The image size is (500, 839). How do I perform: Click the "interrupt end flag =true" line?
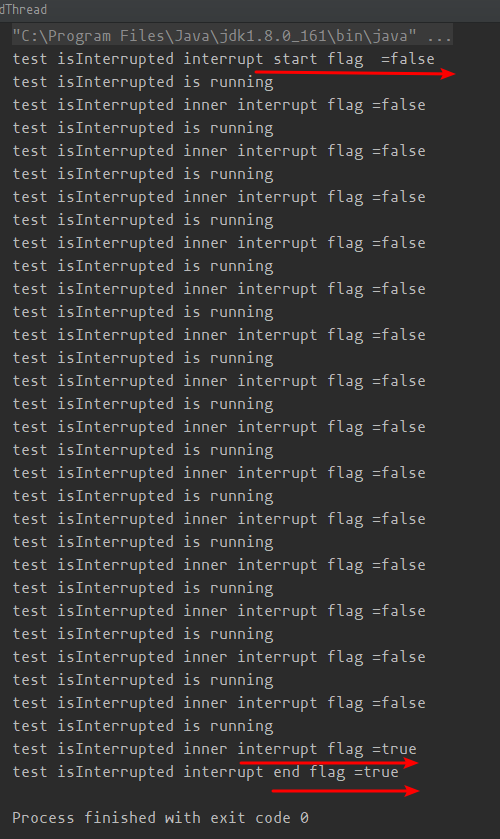[206, 772]
